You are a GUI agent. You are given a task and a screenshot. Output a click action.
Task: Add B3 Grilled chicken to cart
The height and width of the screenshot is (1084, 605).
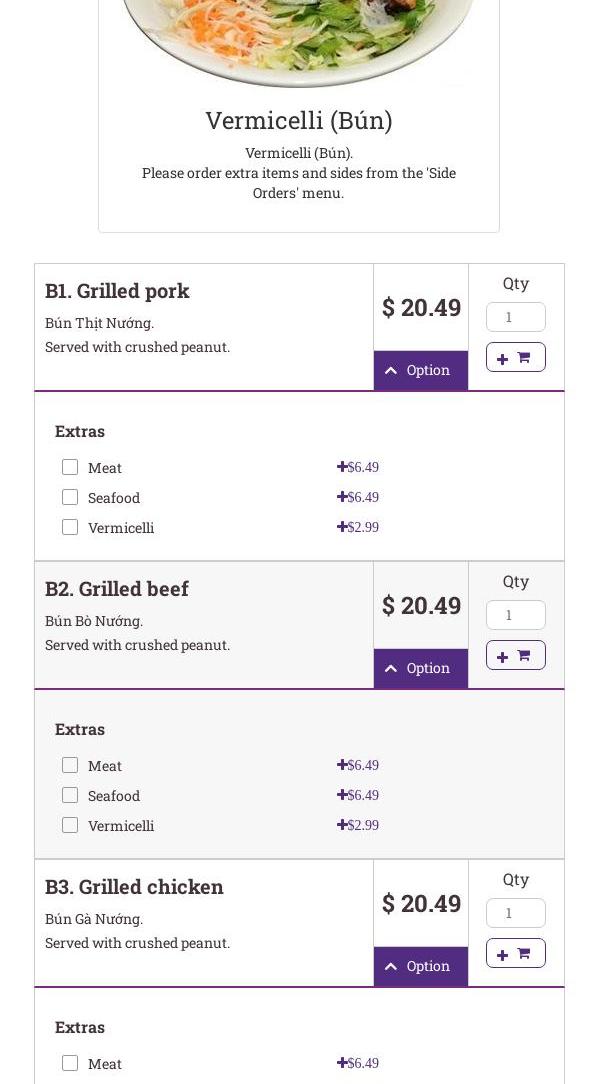click(x=515, y=953)
